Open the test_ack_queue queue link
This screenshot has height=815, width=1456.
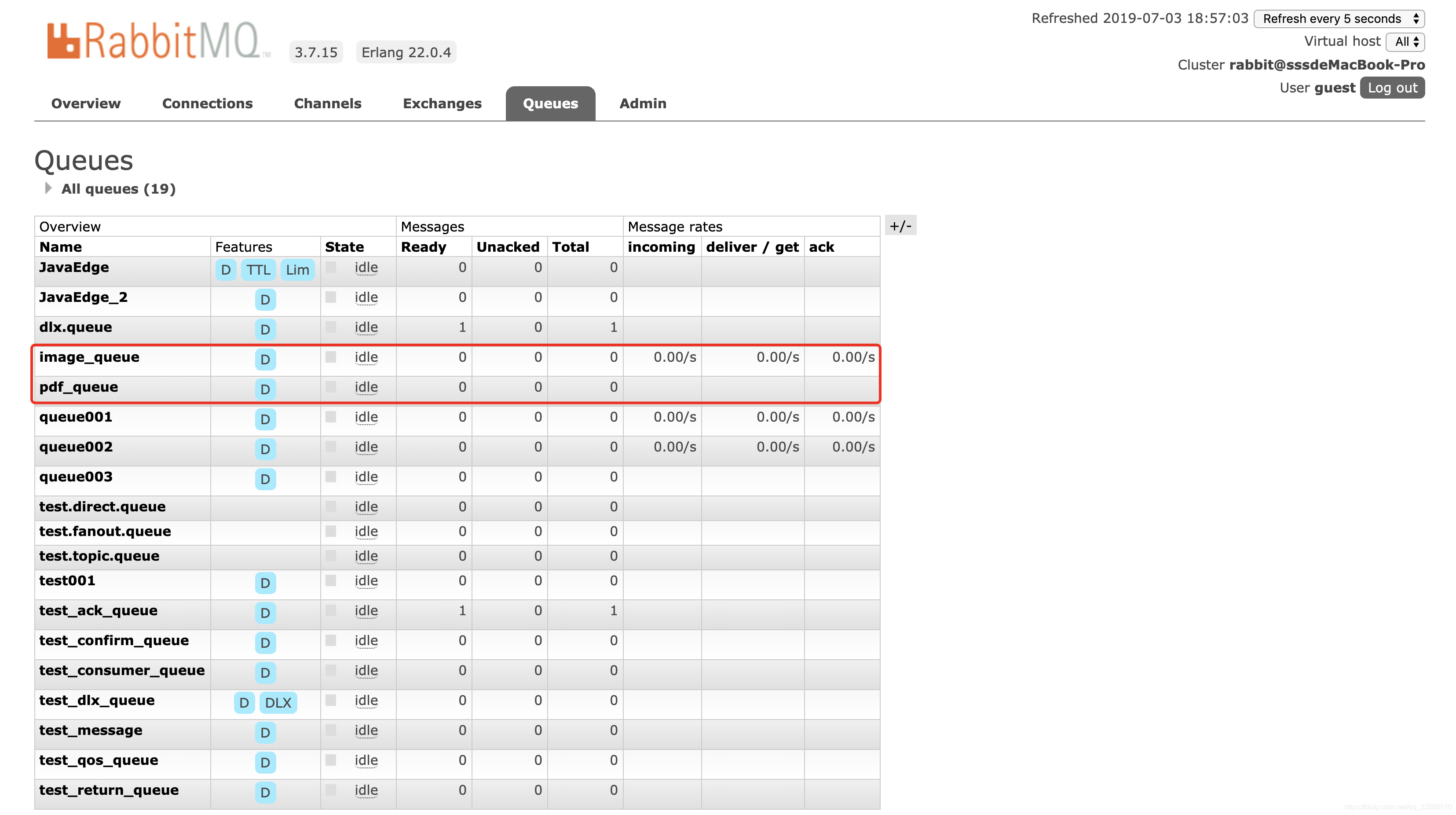(x=98, y=610)
